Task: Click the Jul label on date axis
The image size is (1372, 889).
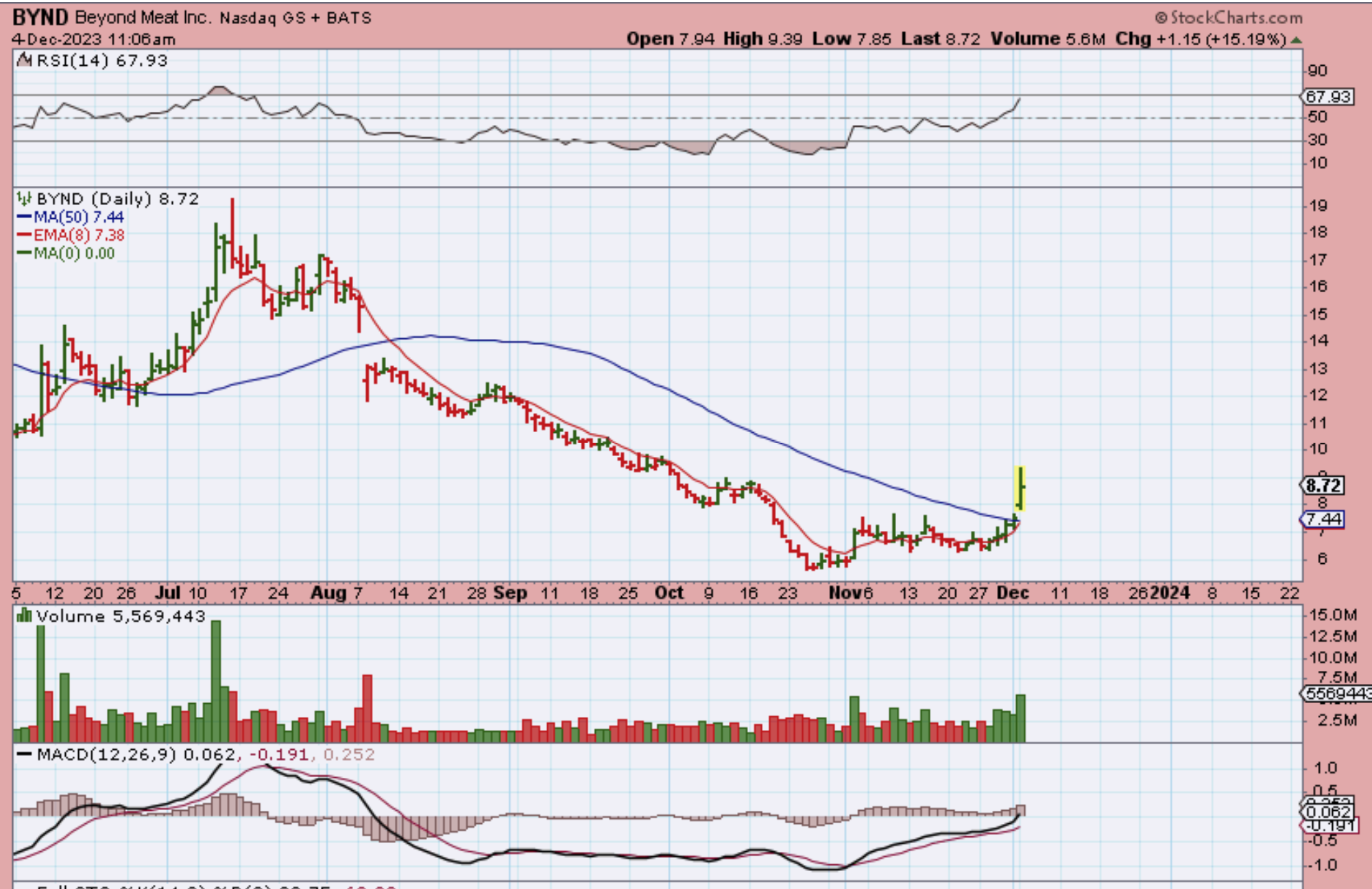Action: click(168, 593)
